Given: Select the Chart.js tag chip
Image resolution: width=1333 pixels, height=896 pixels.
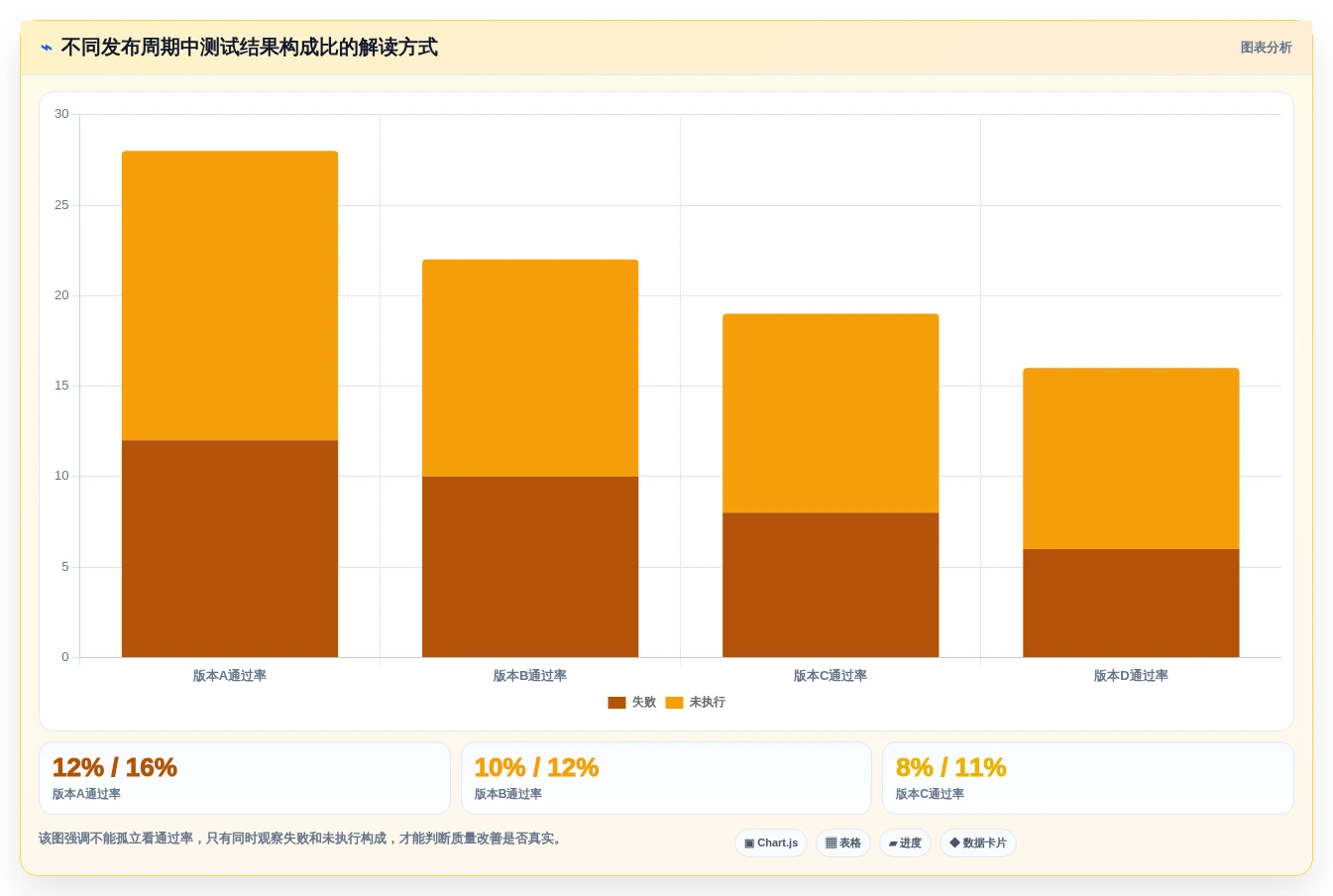Looking at the screenshot, I should (771, 843).
